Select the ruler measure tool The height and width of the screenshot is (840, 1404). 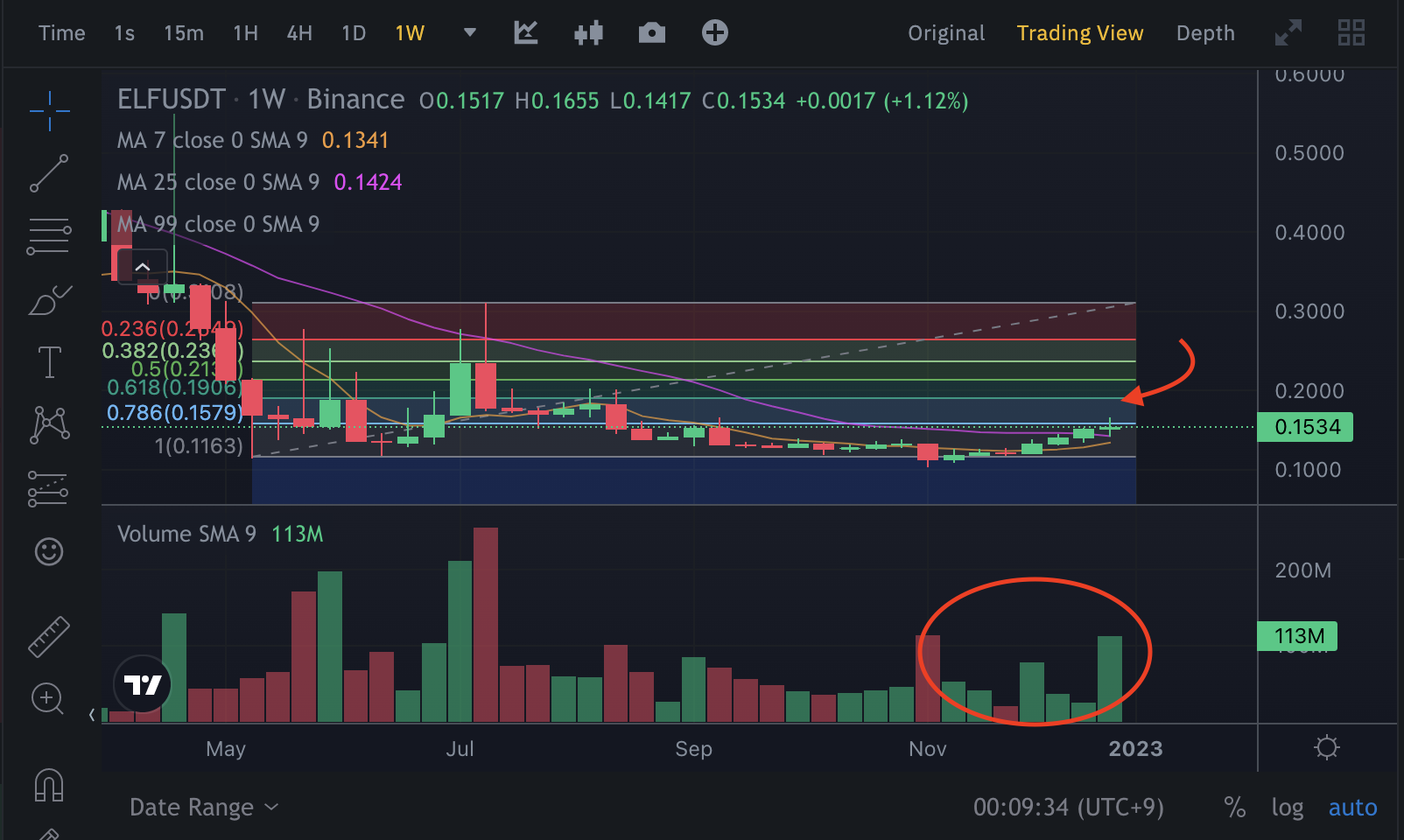coord(49,636)
